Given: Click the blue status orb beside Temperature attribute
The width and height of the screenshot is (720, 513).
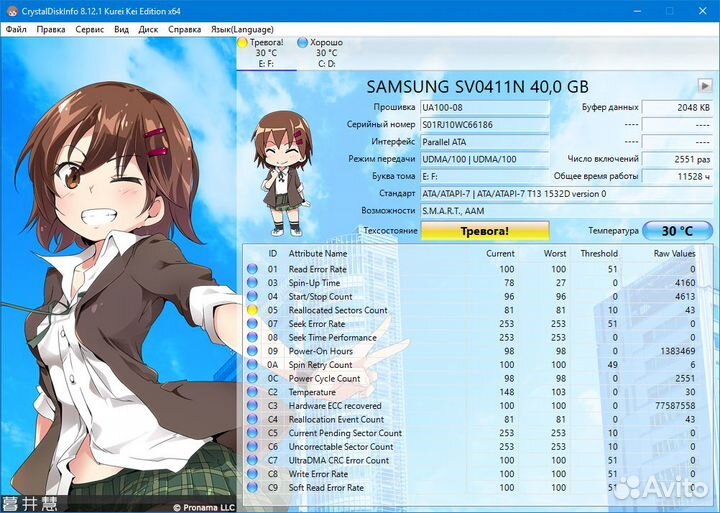Looking at the screenshot, I should tap(252, 392).
